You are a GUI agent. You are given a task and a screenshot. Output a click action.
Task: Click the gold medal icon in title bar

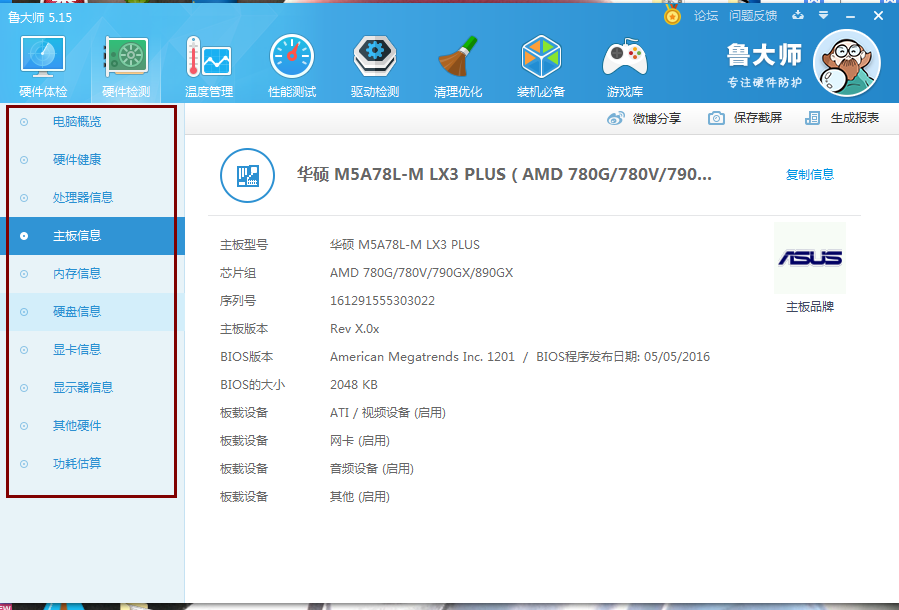672,15
